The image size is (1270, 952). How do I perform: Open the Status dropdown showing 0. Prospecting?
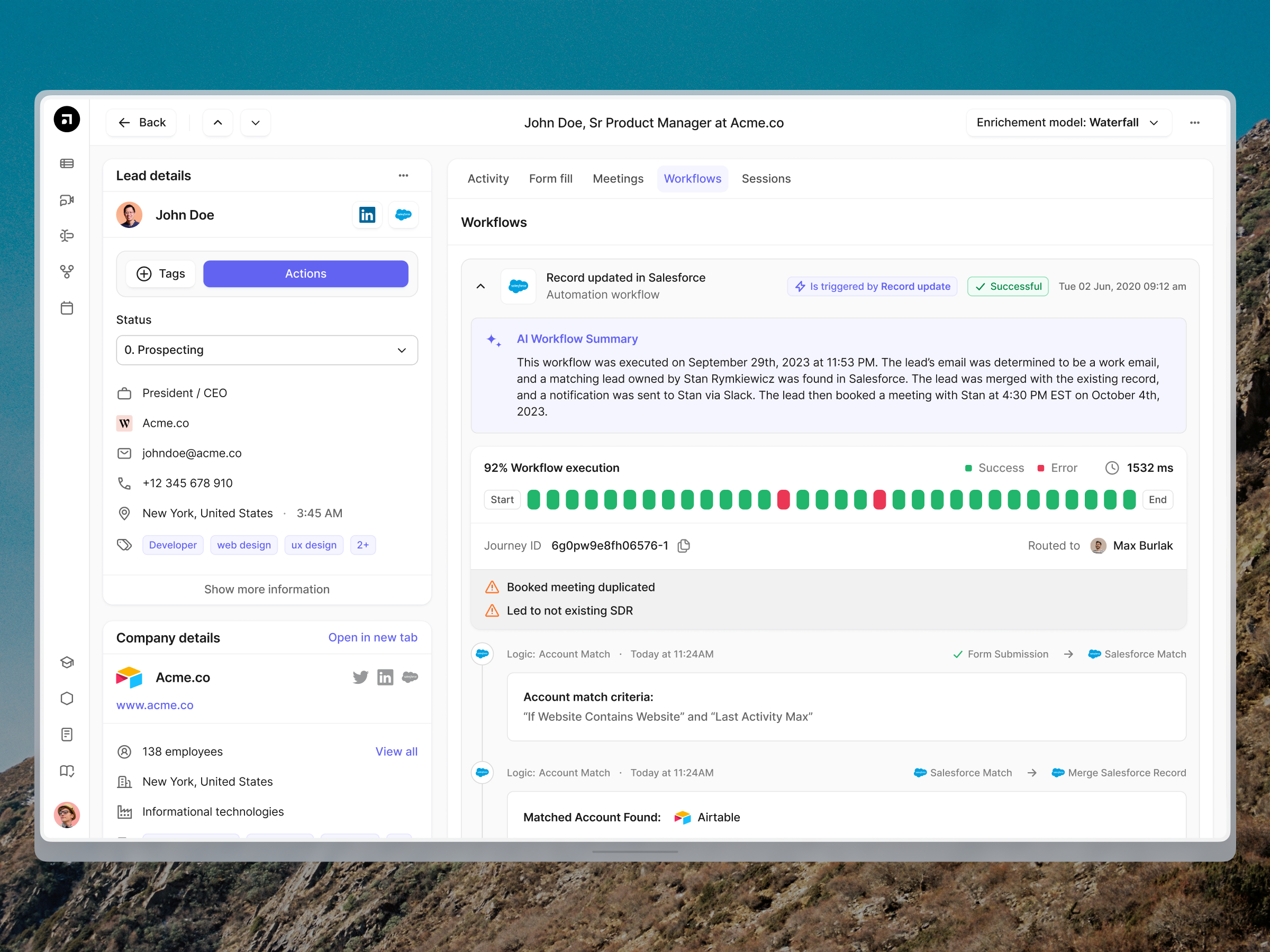266,350
